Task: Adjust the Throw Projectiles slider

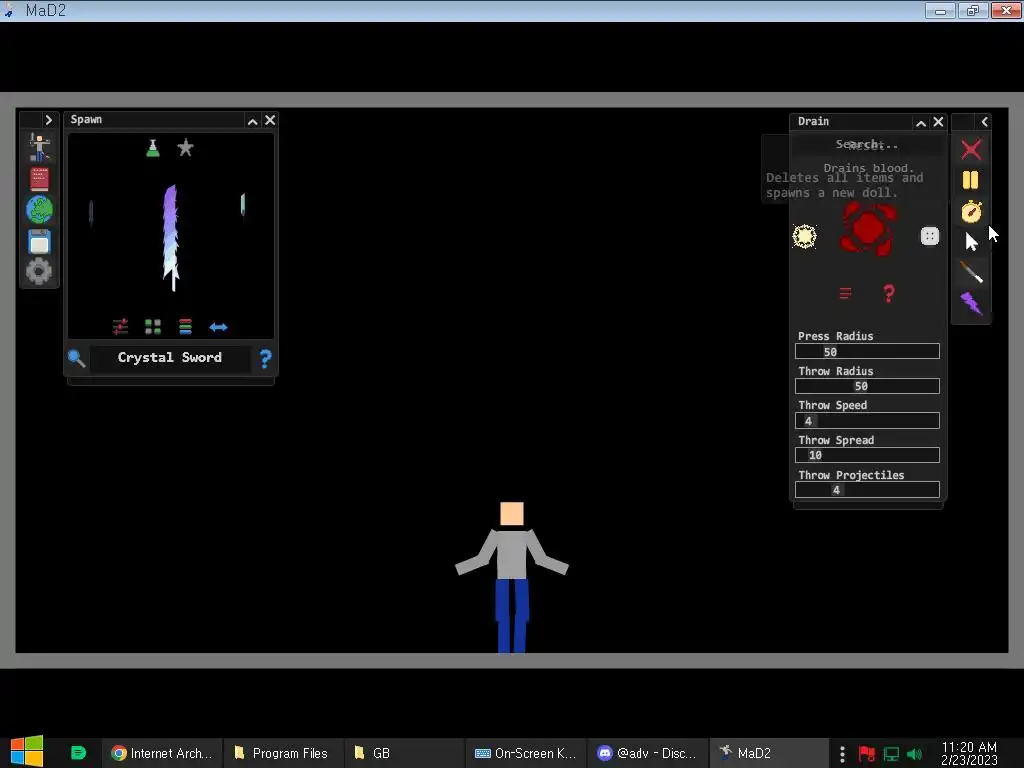Action: [x=867, y=490]
